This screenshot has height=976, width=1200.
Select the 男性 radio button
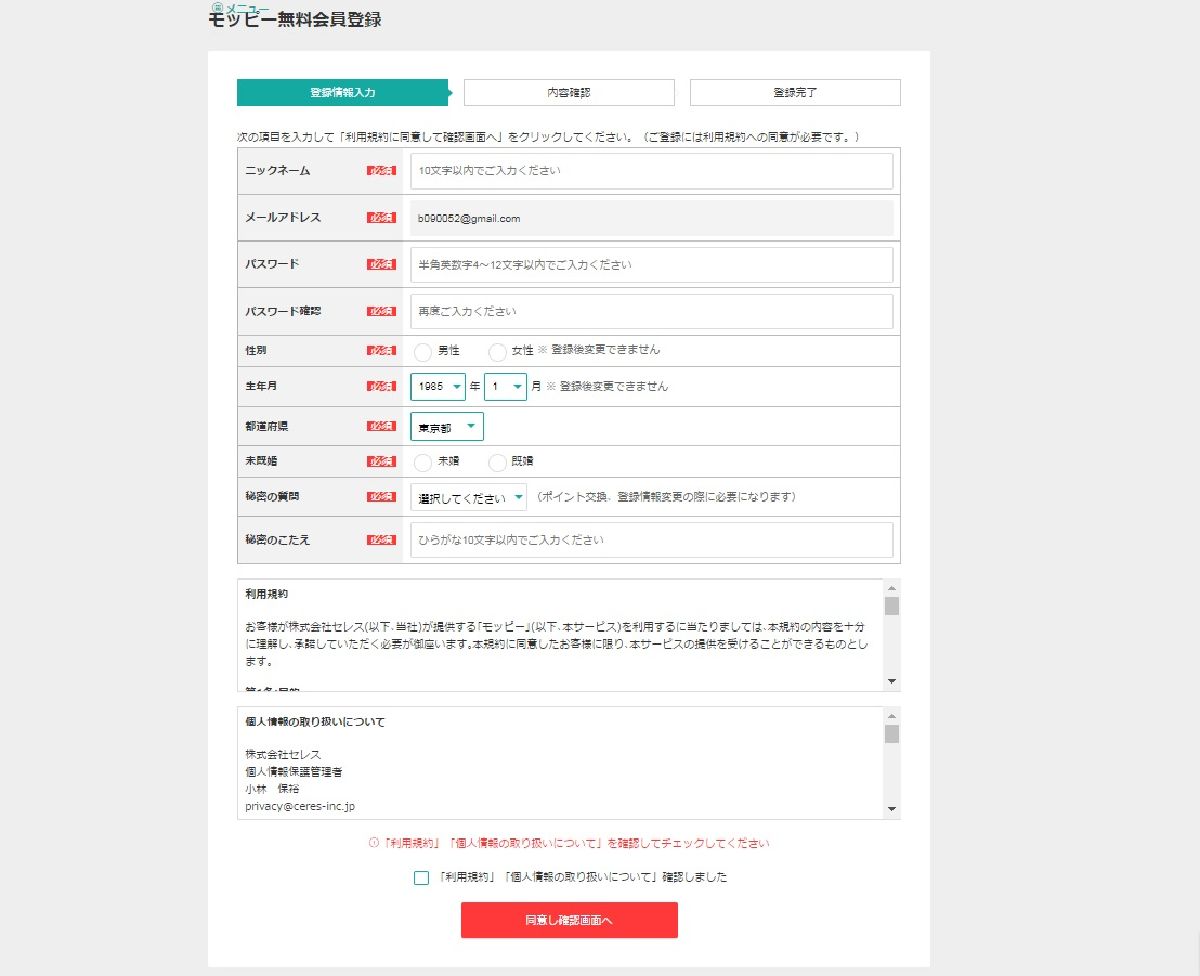(x=422, y=351)
